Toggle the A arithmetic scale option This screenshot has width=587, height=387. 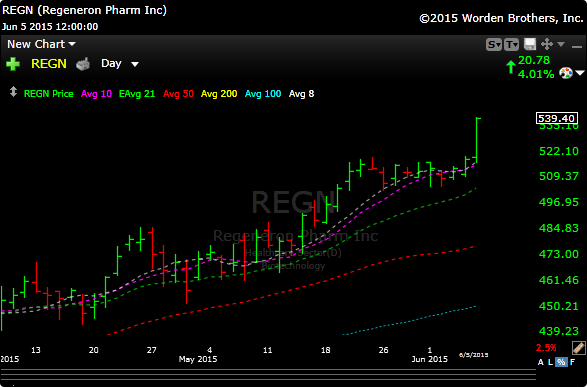[x=541, y=362]
